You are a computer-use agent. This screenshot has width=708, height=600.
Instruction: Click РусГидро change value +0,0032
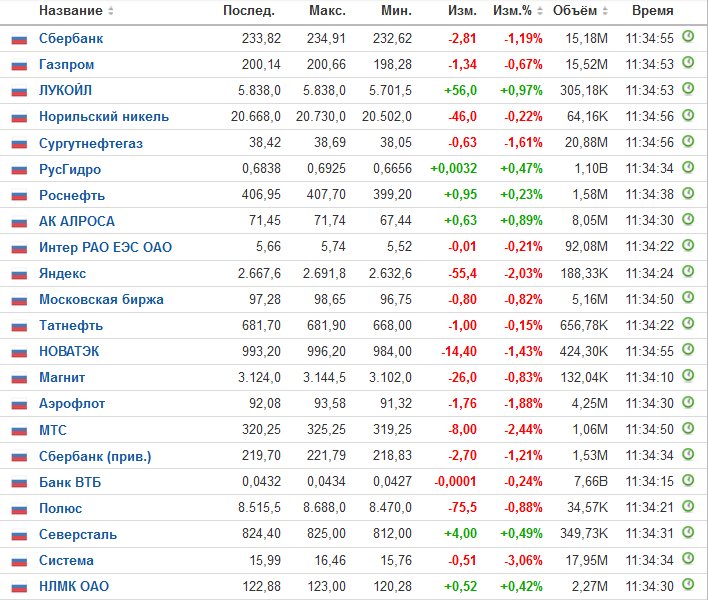click(x=453, y=169)
